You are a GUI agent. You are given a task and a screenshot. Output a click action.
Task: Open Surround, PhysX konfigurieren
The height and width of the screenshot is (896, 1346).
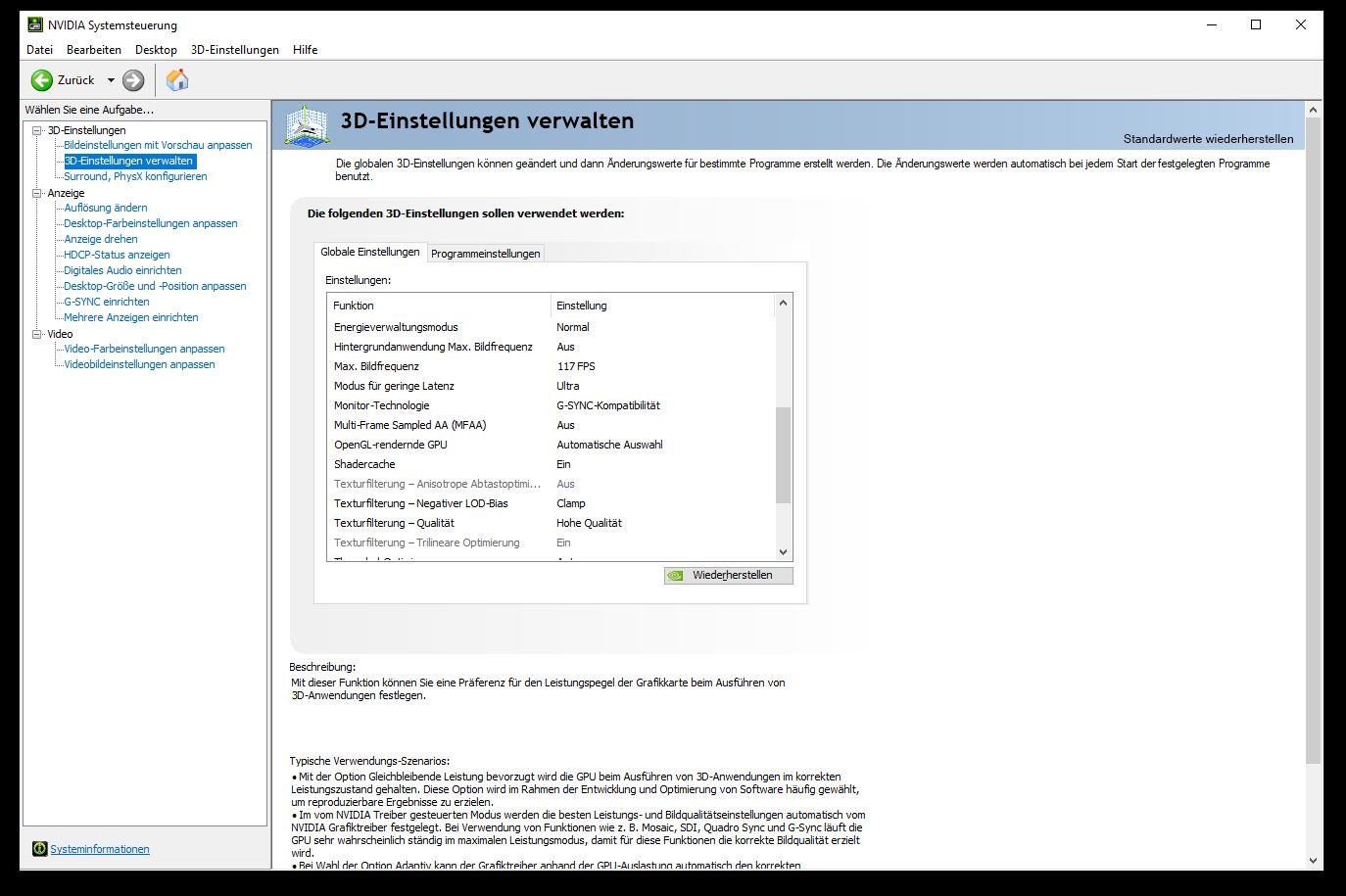coord(135,176)
